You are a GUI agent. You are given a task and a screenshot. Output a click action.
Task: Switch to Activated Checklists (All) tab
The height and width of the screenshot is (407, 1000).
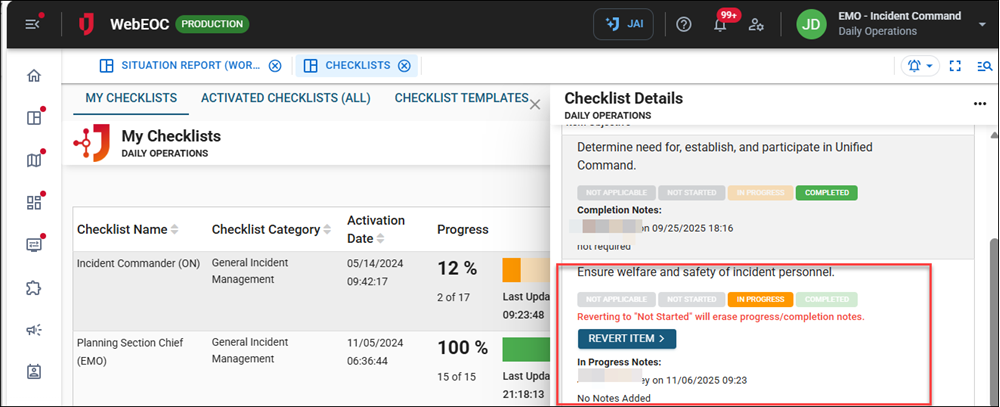coord(285,98)
